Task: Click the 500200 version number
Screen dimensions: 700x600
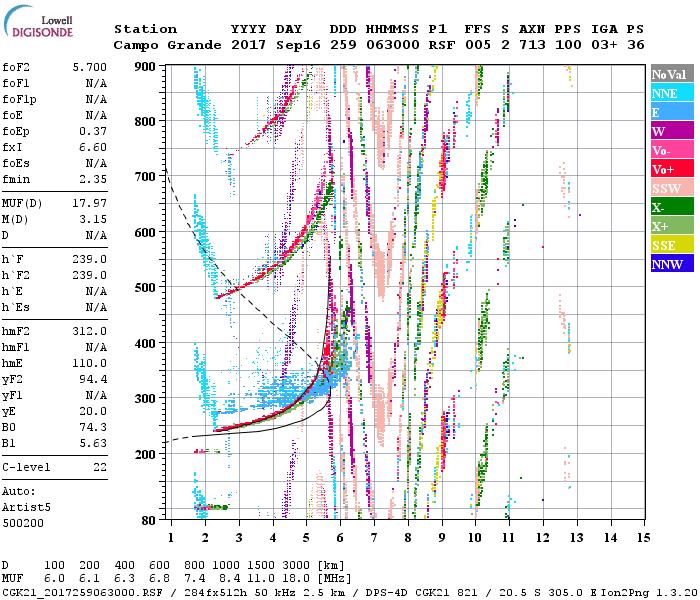Action: coord(23,523)
